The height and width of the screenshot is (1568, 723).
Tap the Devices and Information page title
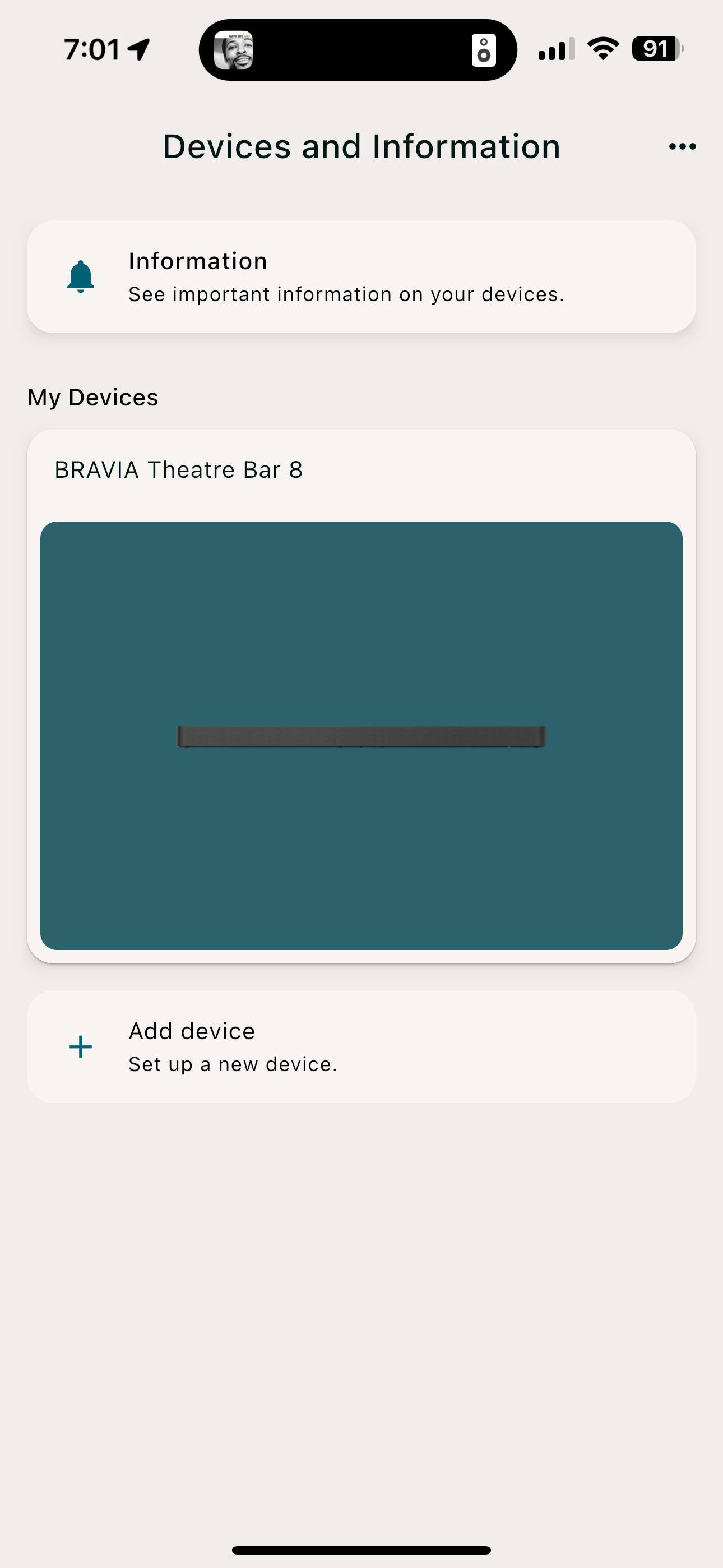pyautogui.click(x=361, y=147)
